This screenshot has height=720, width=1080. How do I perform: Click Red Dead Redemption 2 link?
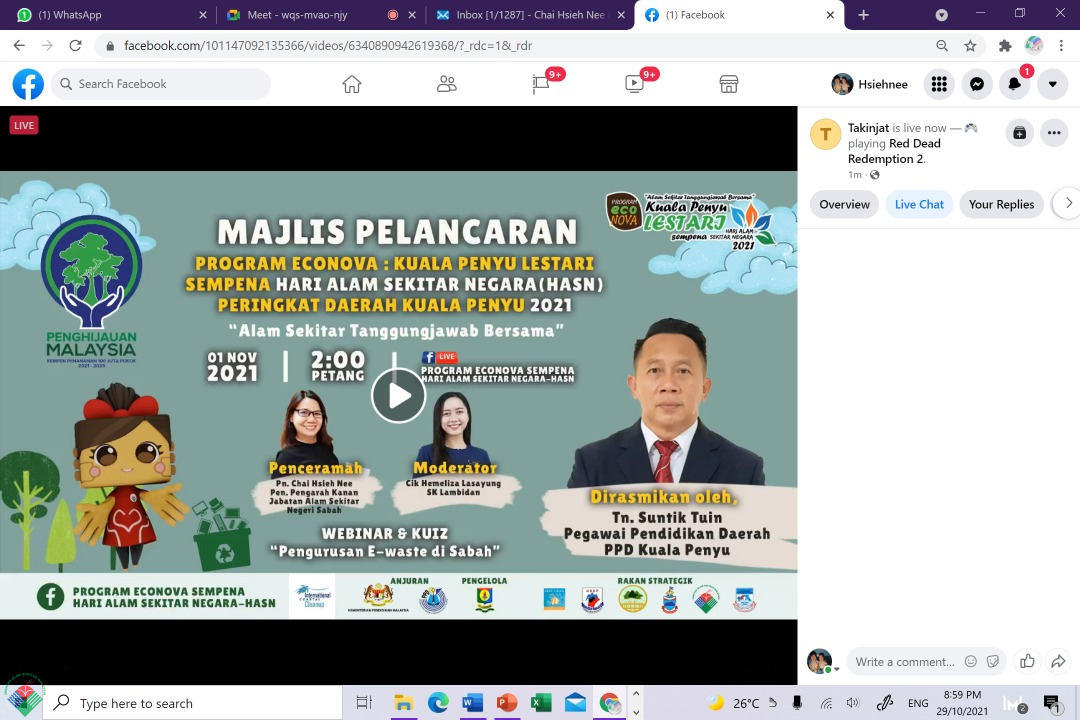tap(895, 151)
